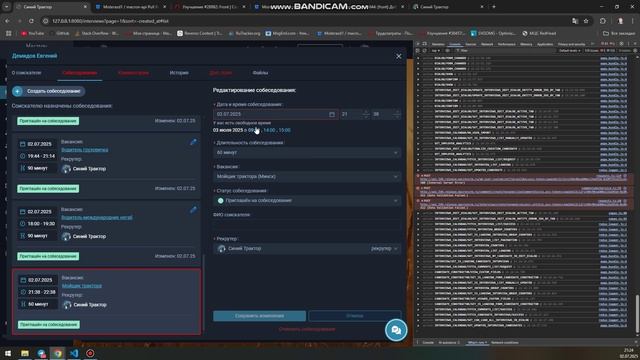Save the interview changes

pyautogui.click(x=259, y=316)
